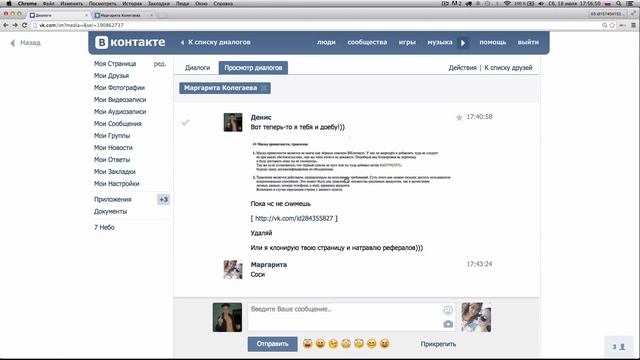Viewport: 640px width, 360px height.
Task: Open Моя Страница in the sidebar
Action: (115, 64)
